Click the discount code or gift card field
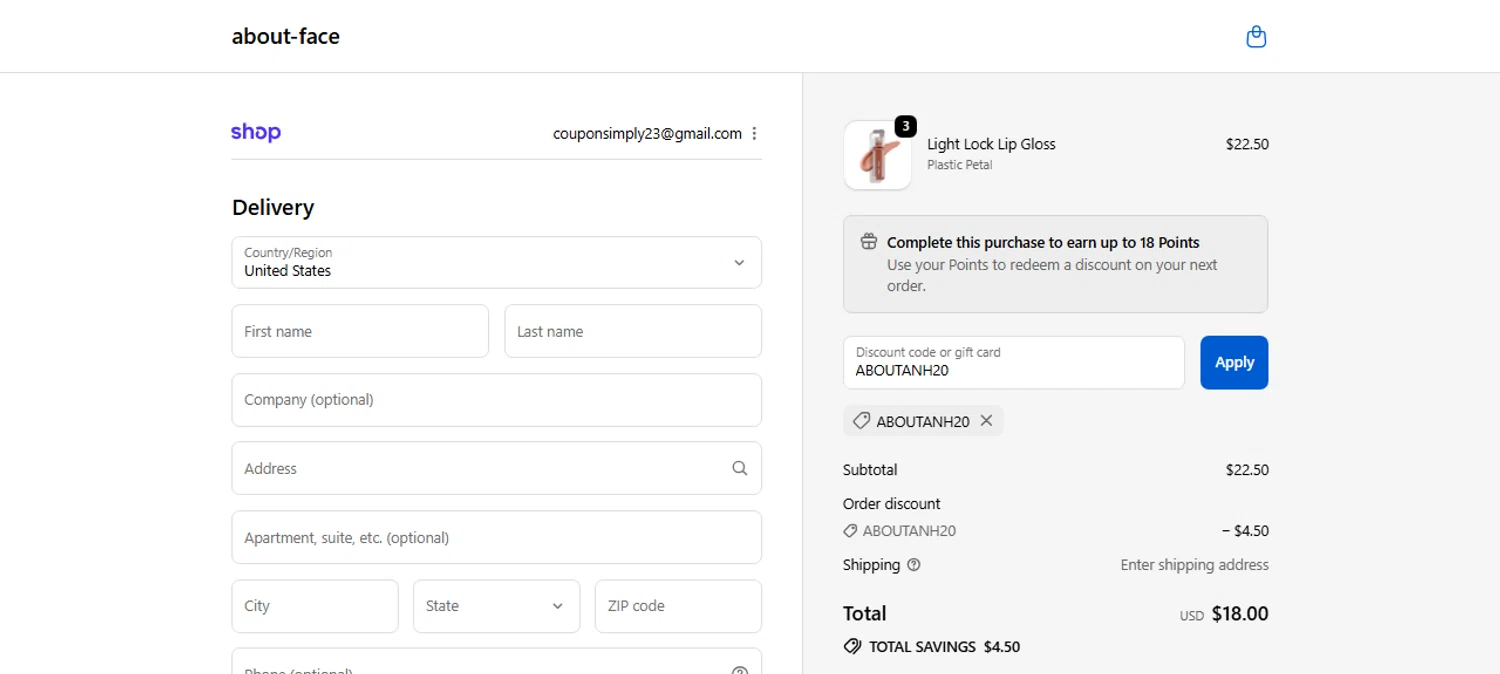Screen dimensions: 1500x674 click(x=1014, y=362)
